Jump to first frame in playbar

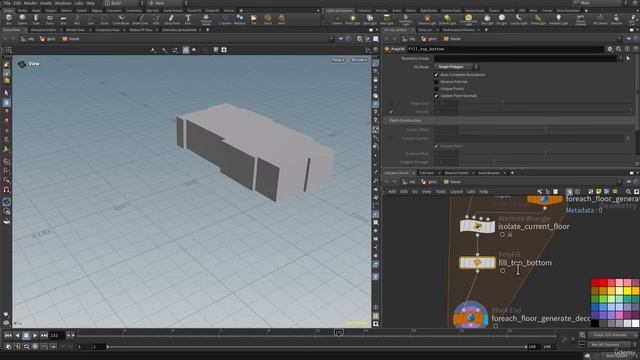(x=8, y=336)
